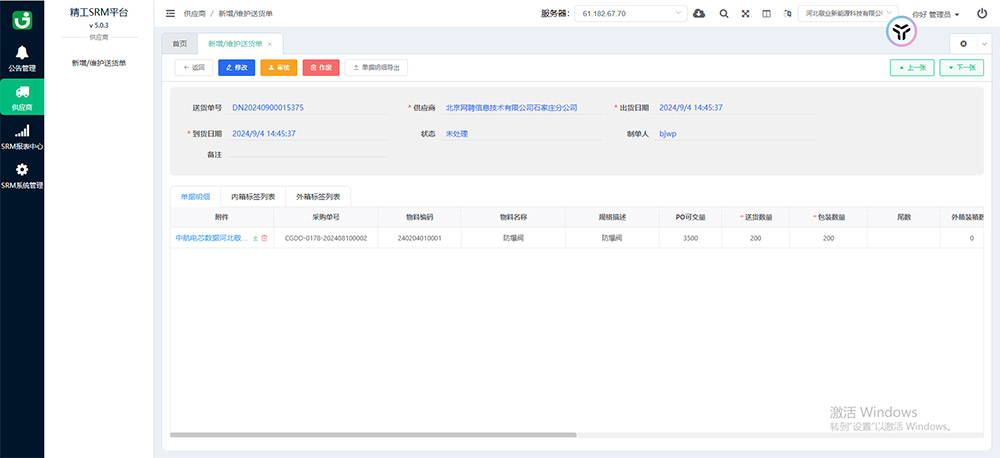Image resolution: width=1000 pixels, height=458 pixels.
Task: Click the 备注 remarks input field
Action: [308, 155]
